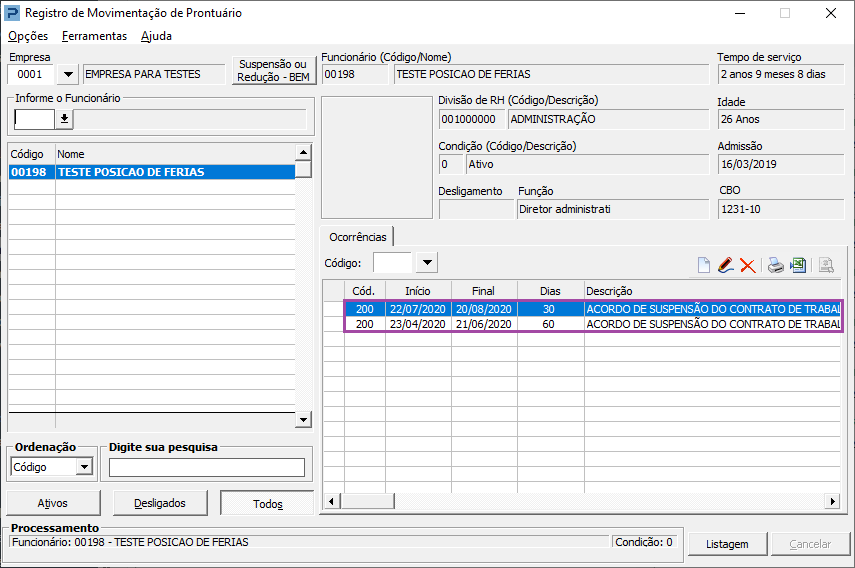Click the Listagem button

pos(727,544)
